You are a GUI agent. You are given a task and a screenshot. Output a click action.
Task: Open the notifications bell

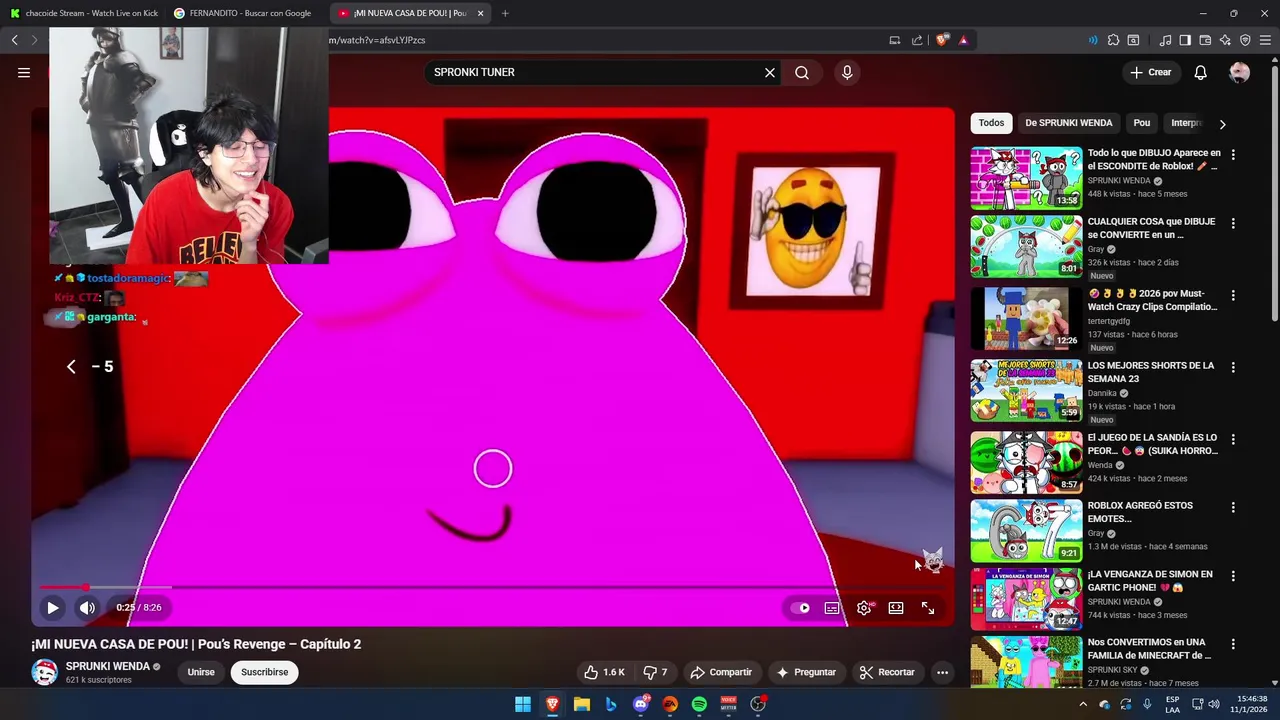click(x=1201, y=72)
